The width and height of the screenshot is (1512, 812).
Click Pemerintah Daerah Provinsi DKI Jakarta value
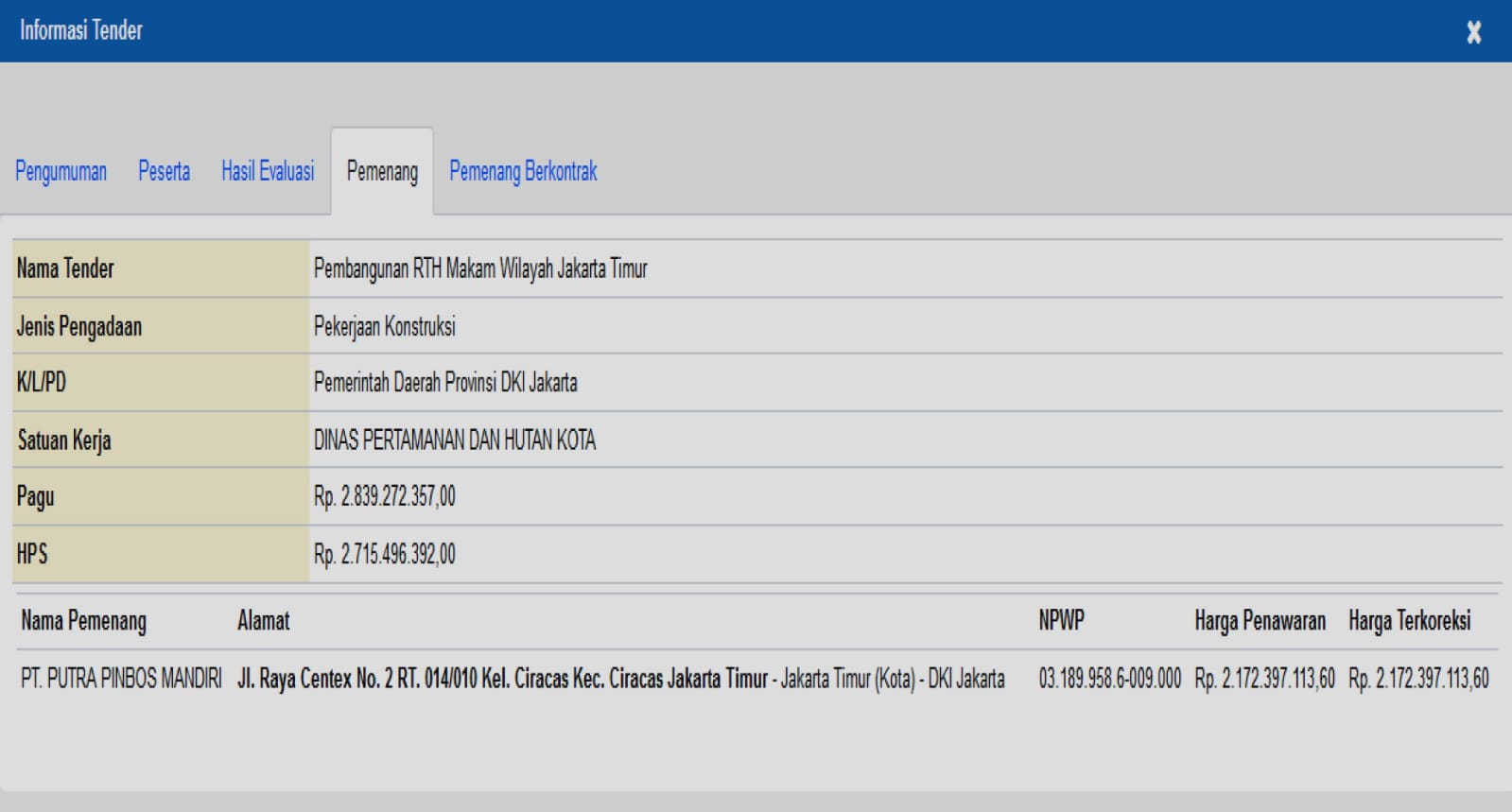coord(445,382)
